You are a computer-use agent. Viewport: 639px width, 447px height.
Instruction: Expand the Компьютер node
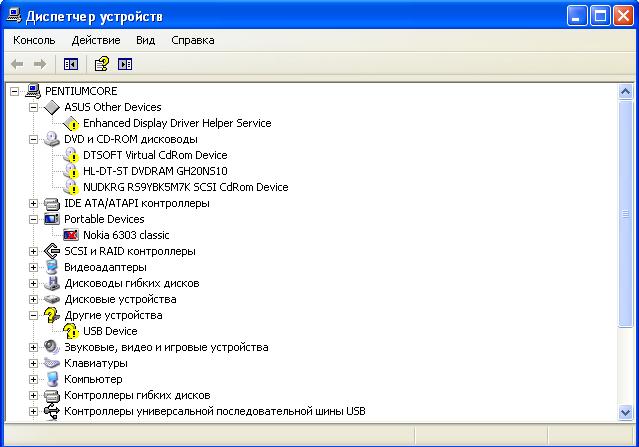click(x=33, y=379)
